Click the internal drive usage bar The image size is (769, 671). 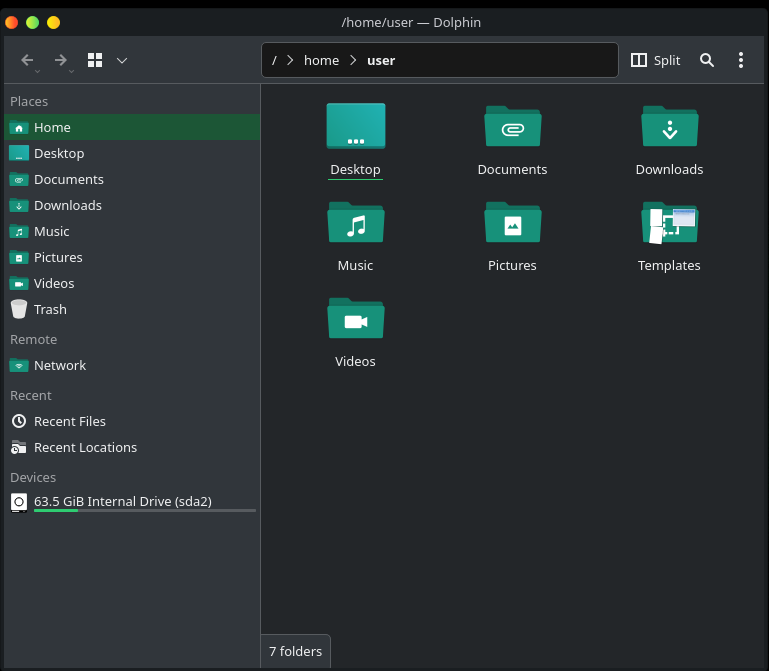[x=144, y=511]
